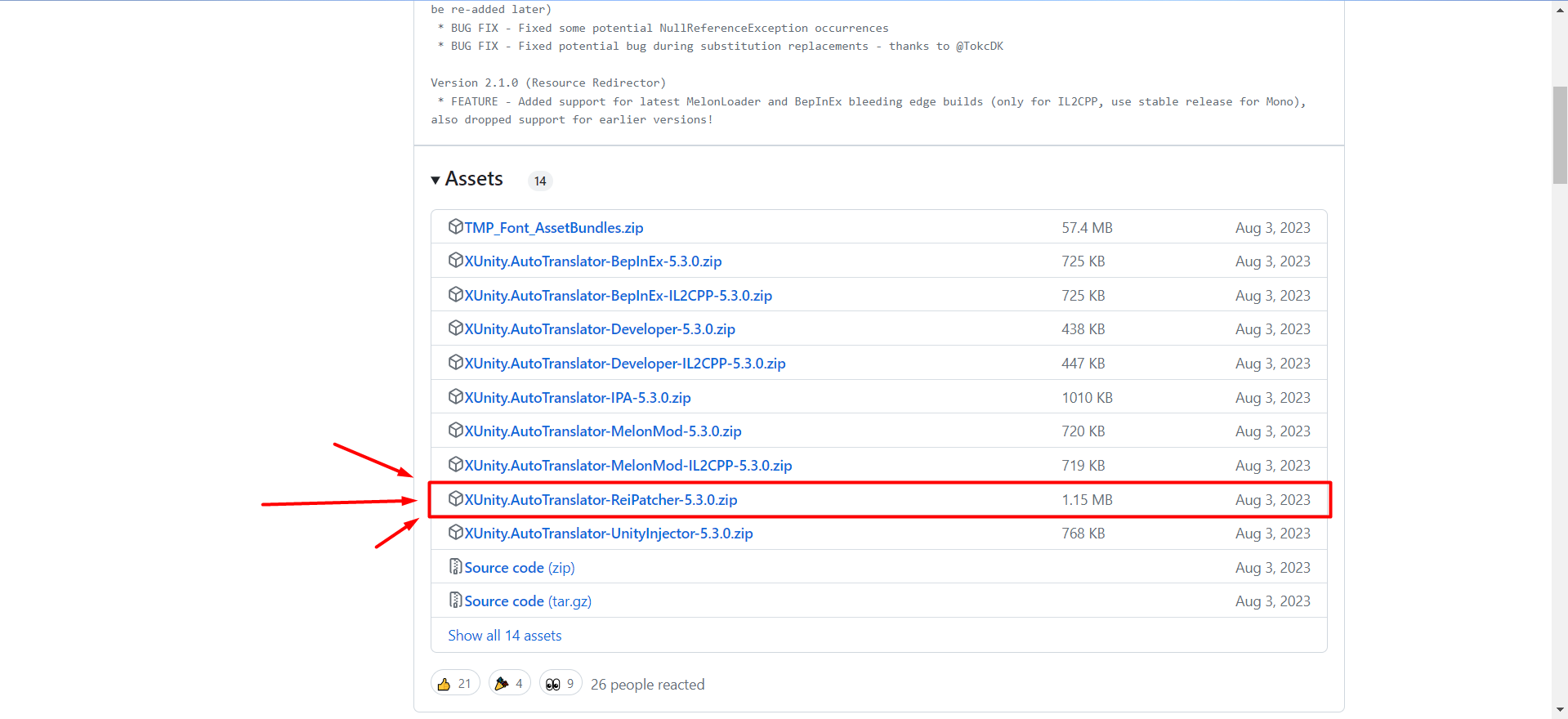This screenshot has width=1568, height=719.
Task: Click the '1010 KB' file size
Action: 1087,398
